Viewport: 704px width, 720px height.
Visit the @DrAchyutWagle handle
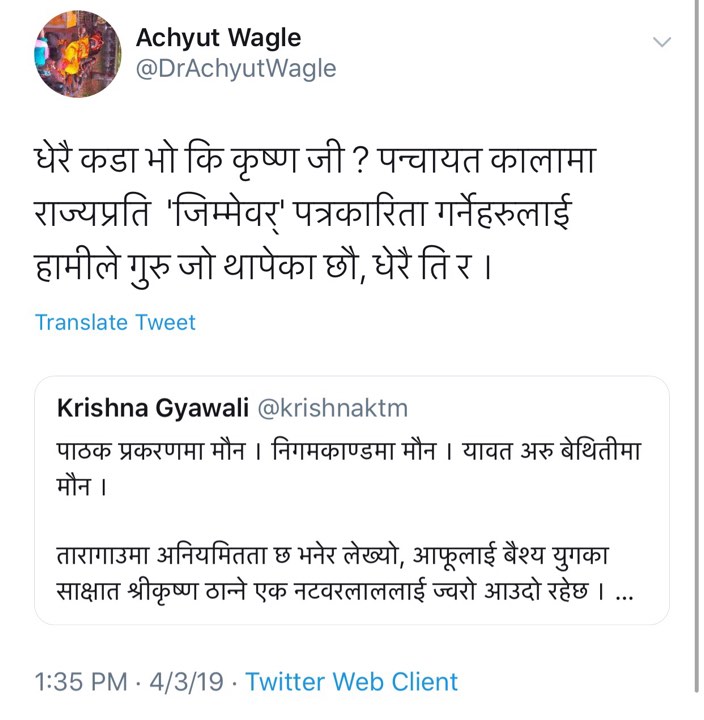(235, 68)
